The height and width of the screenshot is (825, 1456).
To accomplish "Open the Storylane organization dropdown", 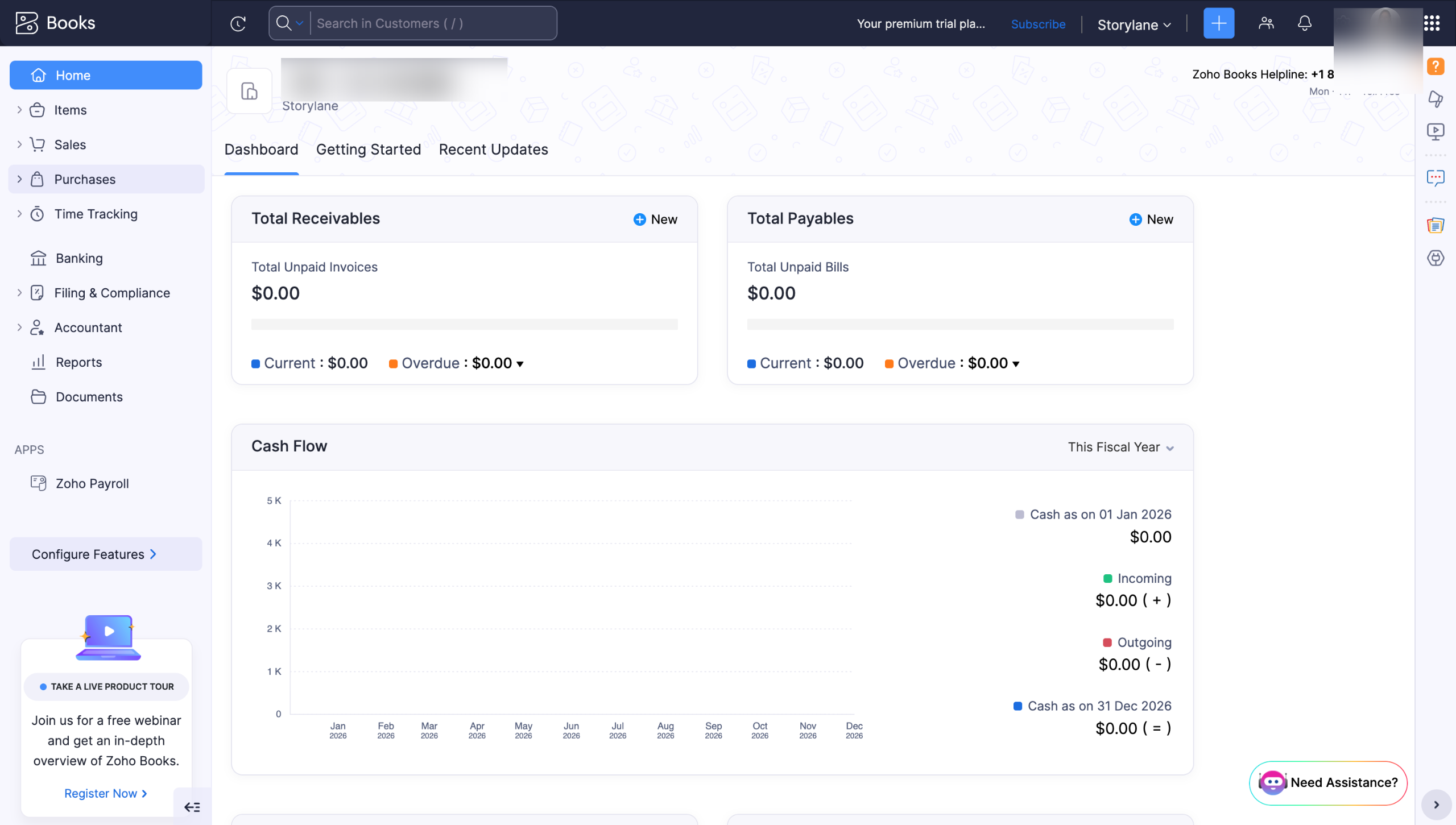I will point(1134,24).
